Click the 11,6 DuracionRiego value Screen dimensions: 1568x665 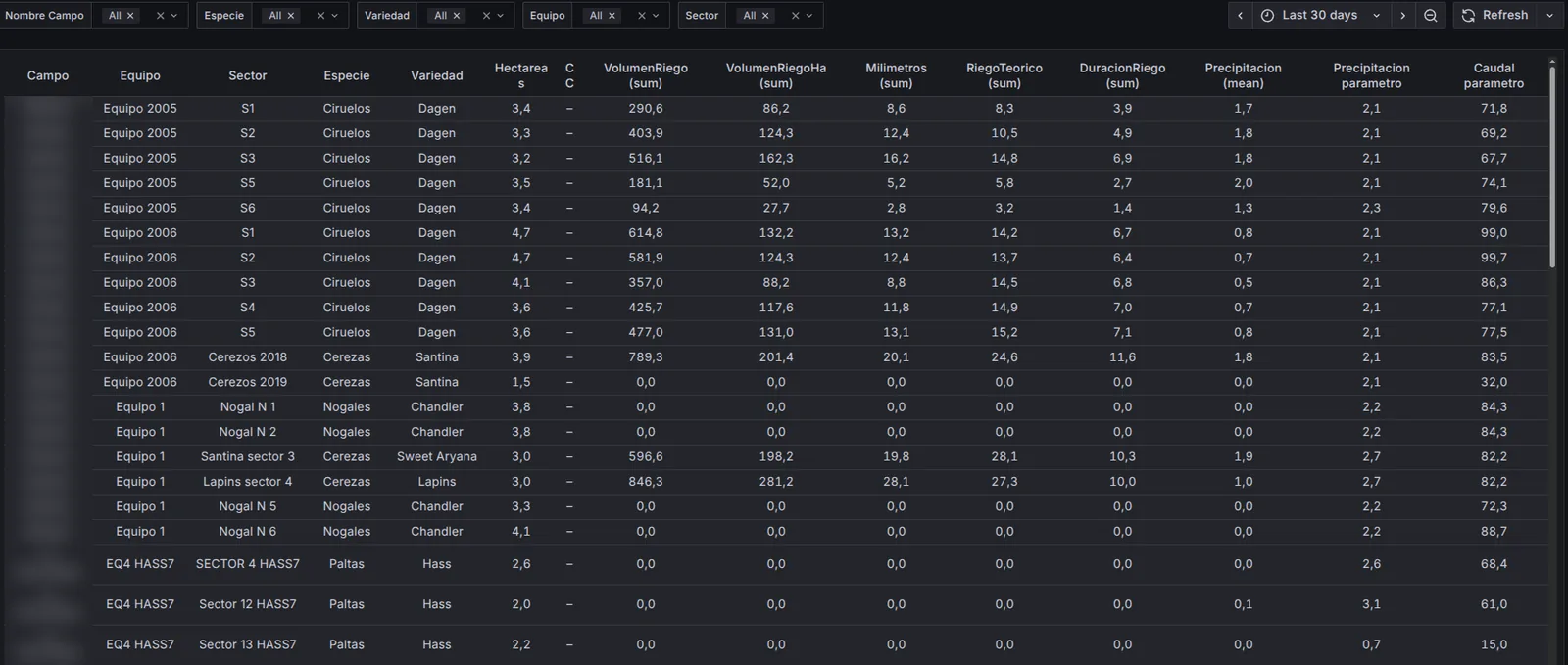[x=1123, y=357]
